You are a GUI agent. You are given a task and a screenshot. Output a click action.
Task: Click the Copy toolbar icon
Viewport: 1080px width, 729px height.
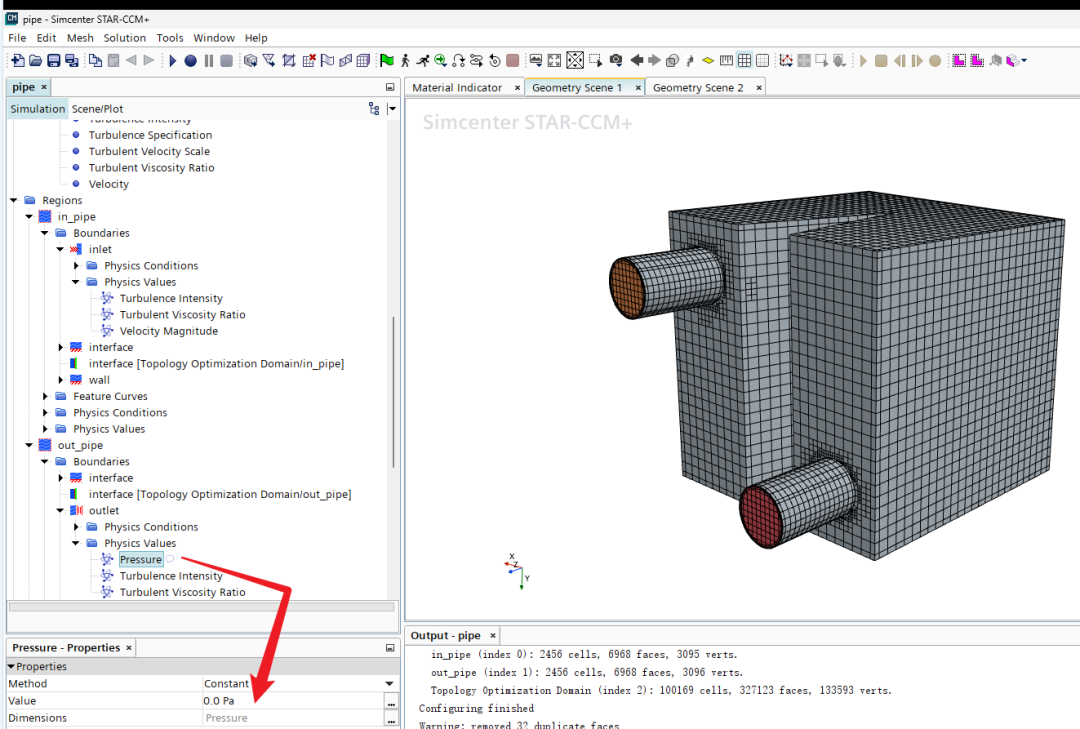pos(95,61)
